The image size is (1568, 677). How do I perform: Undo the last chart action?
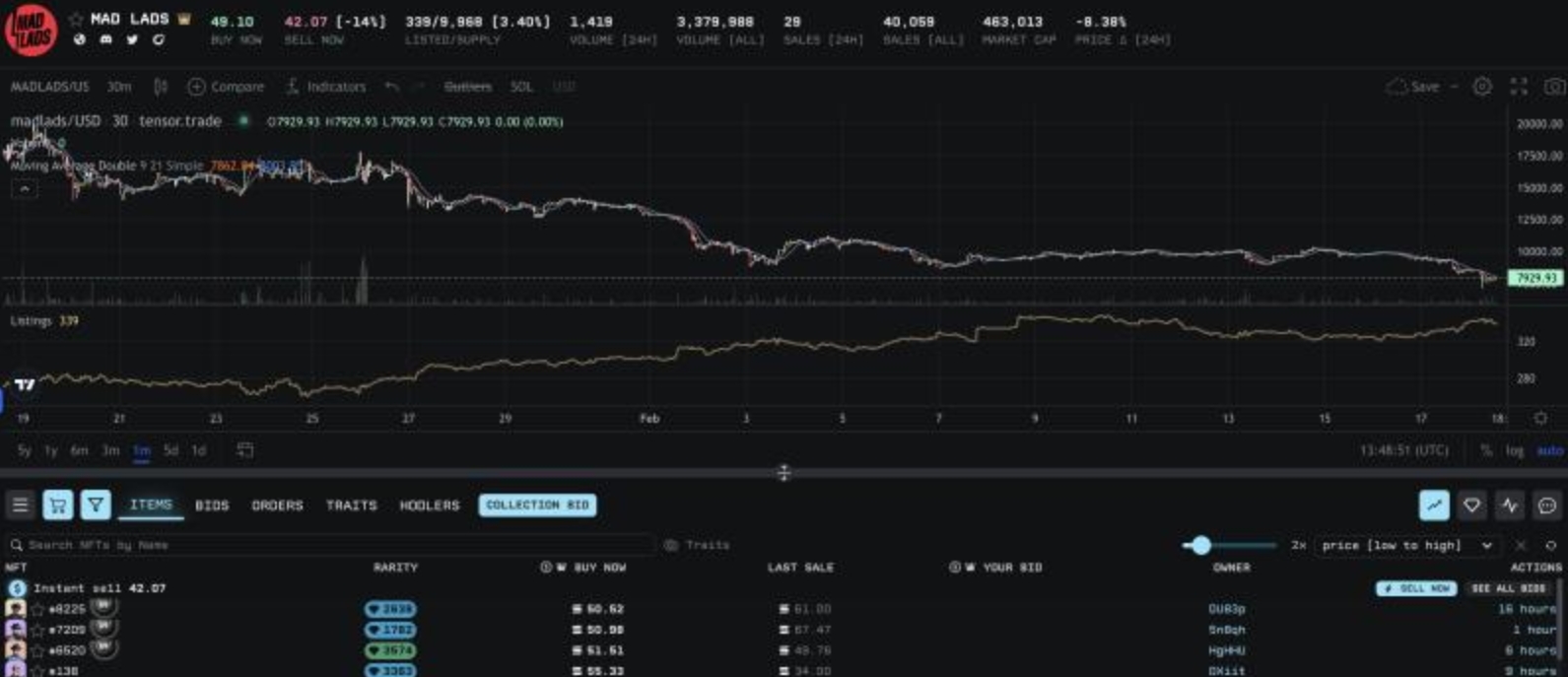coord(391,87)
